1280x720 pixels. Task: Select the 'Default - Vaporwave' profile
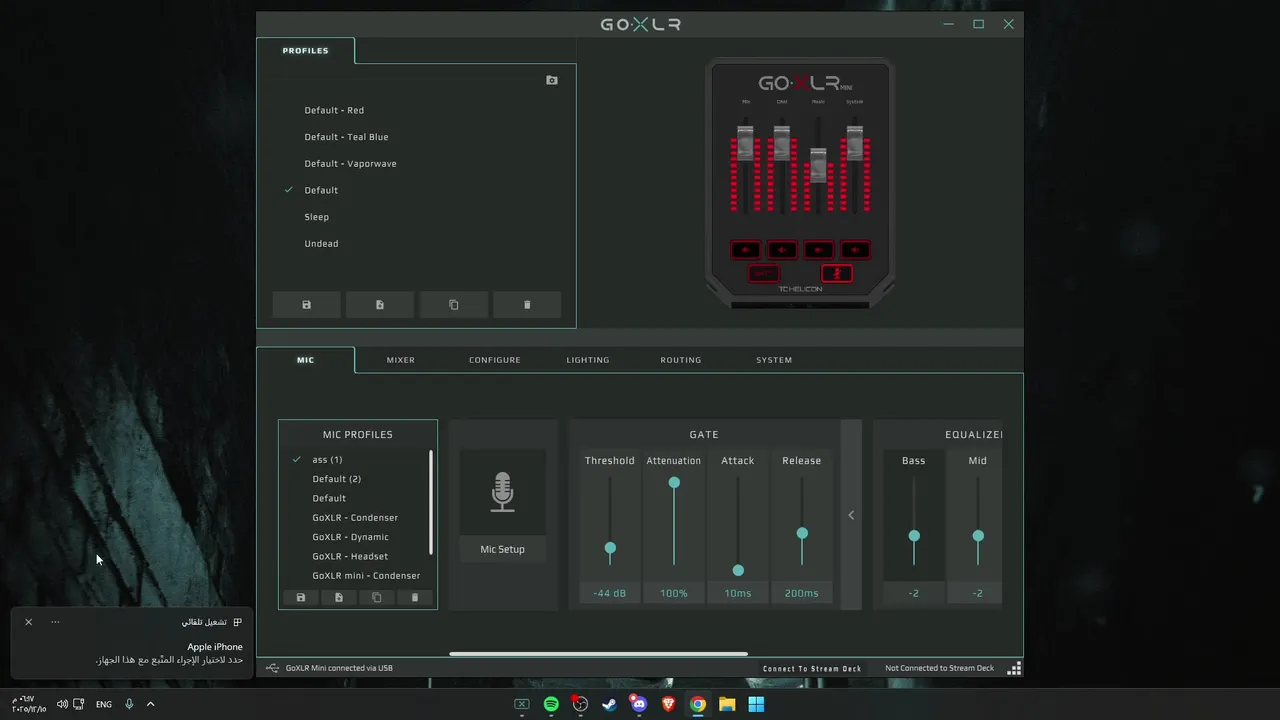click(350, 164)
